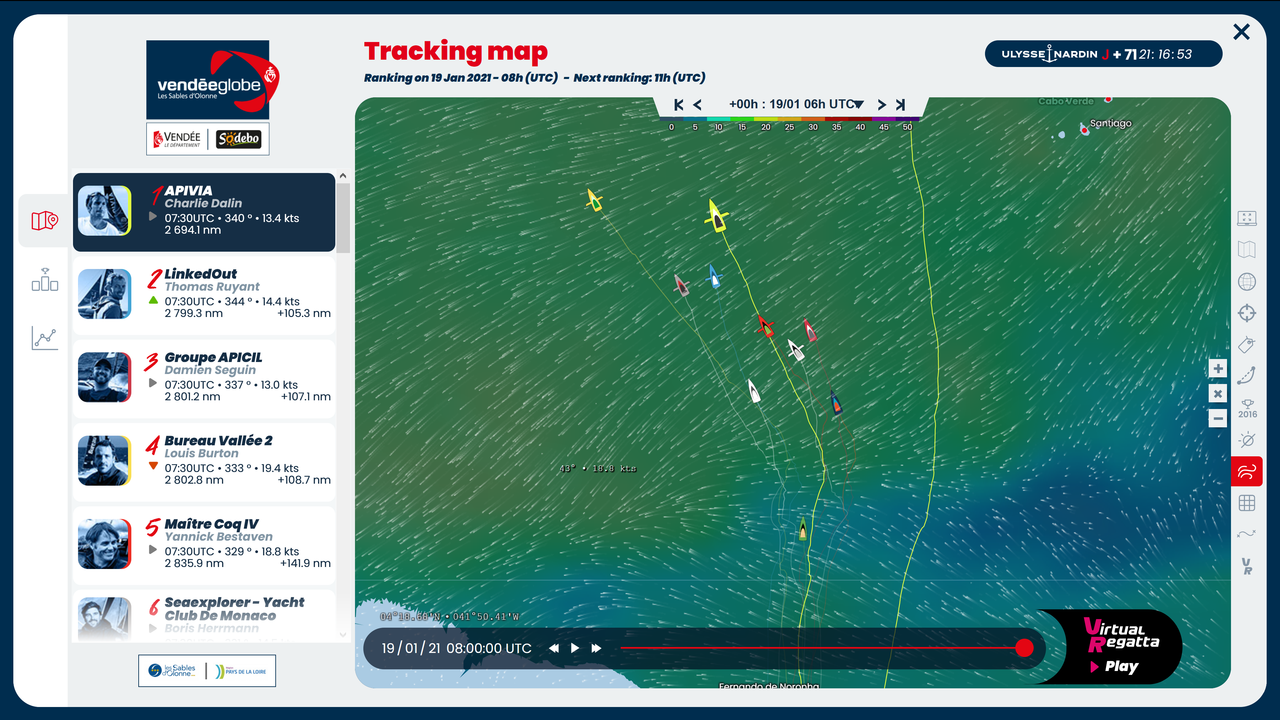Viewport: 1280px width, 720px height.
Task: Click the crosshair center-on-boat icon
Action: 1246,313
